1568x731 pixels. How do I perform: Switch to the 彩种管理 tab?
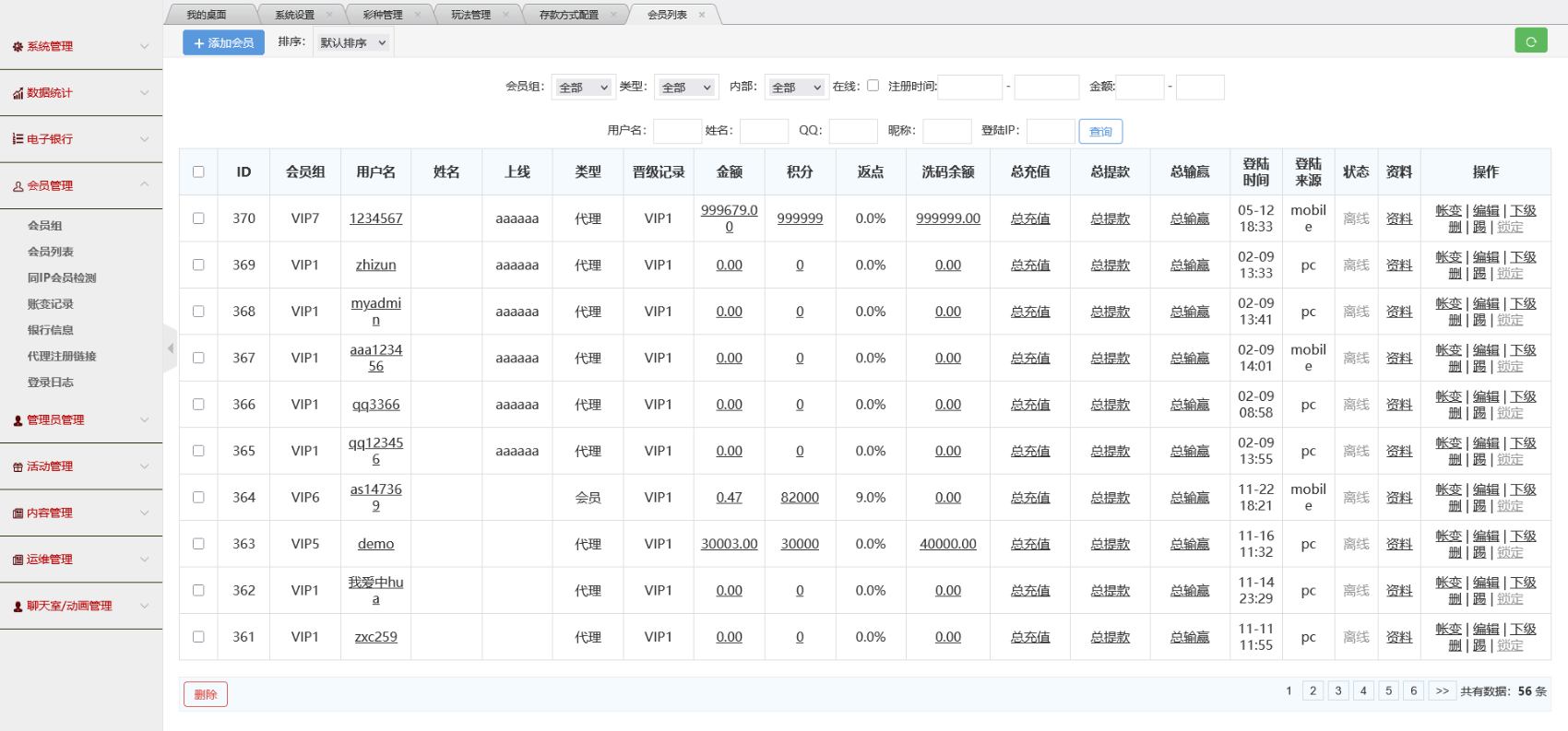(x=382, y=15)
